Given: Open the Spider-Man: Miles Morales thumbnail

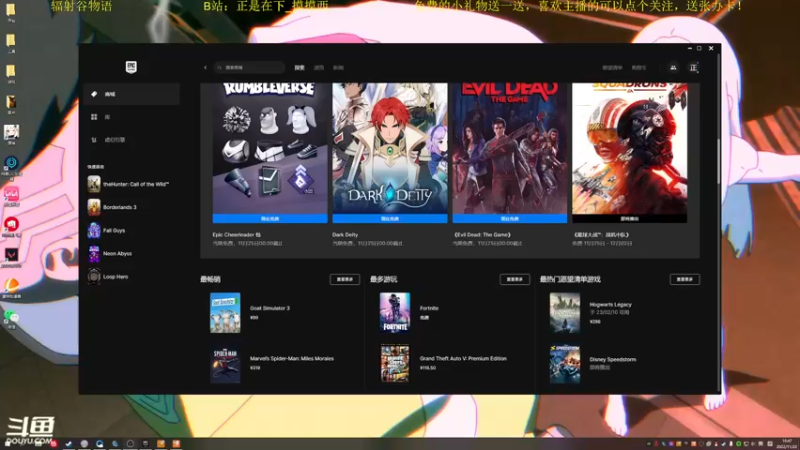Looking at the screenshot, I should 225,363.
